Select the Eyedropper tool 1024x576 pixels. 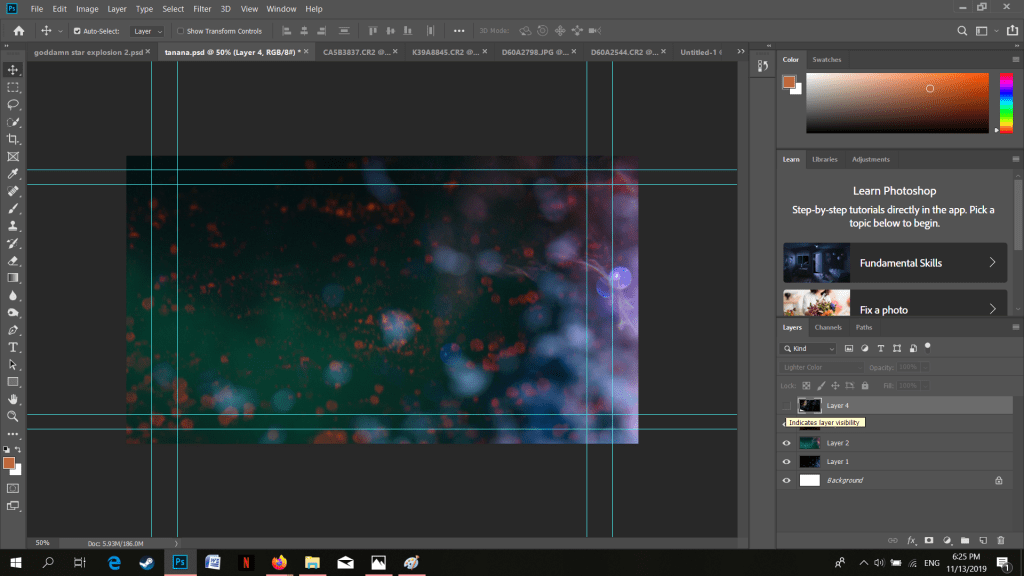[x=13, y=174]
